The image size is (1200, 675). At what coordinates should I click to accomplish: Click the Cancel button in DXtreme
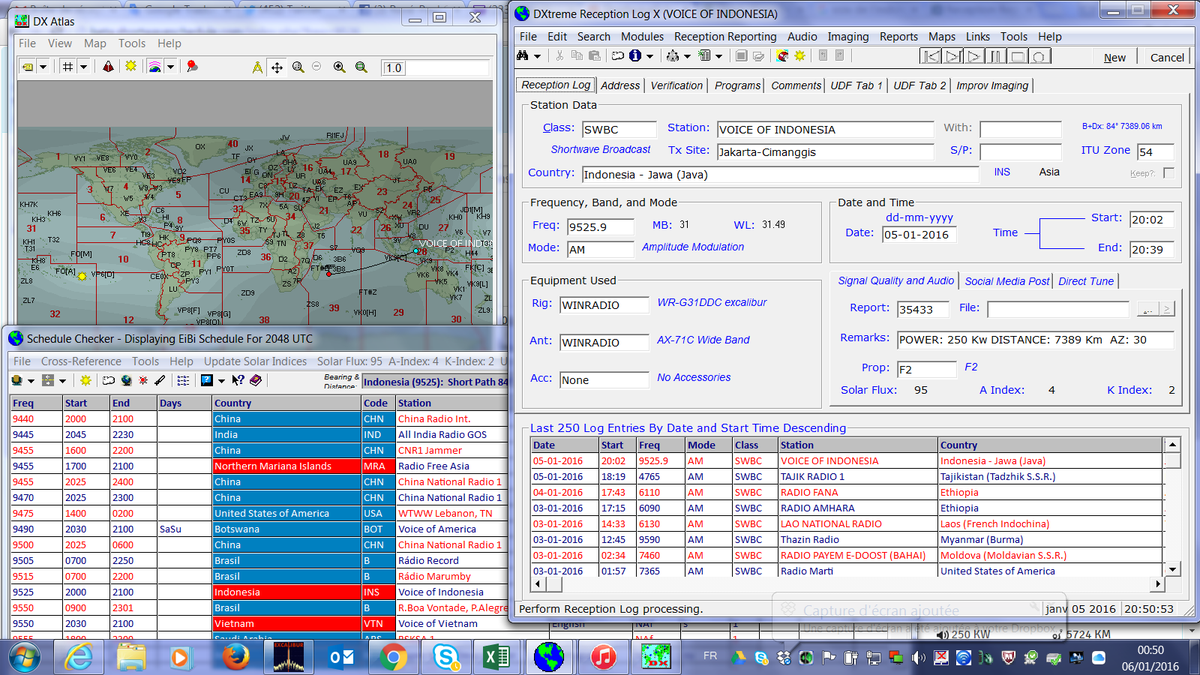click(x=1167, y=58)
